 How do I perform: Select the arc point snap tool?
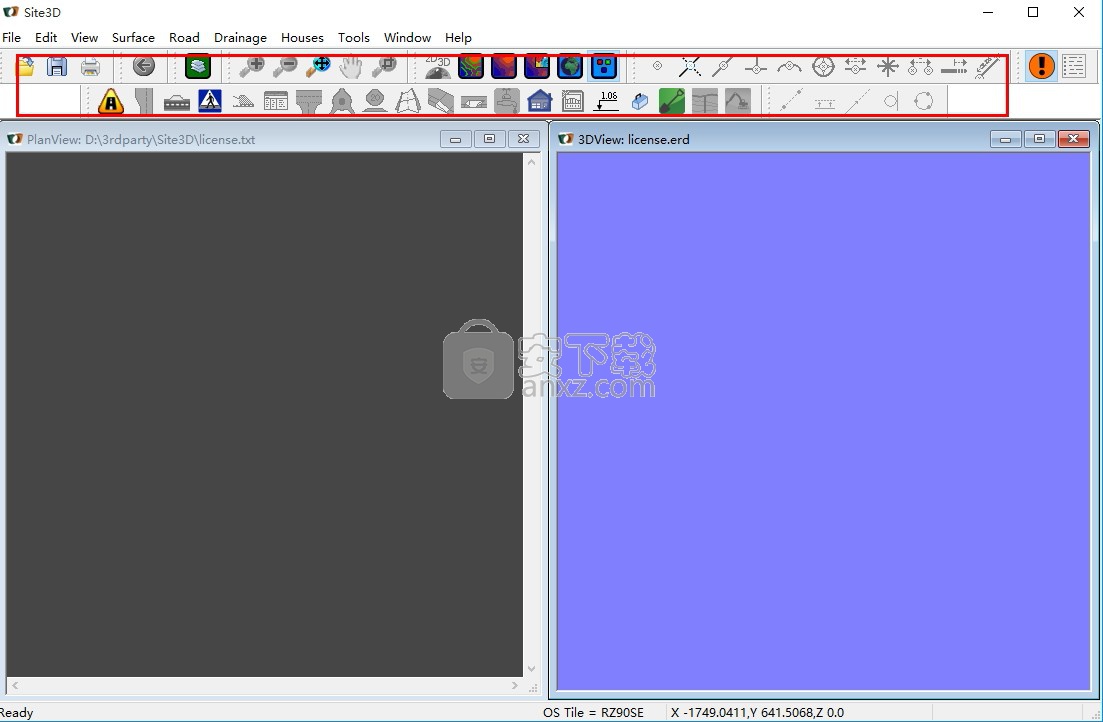click(789, 67)
